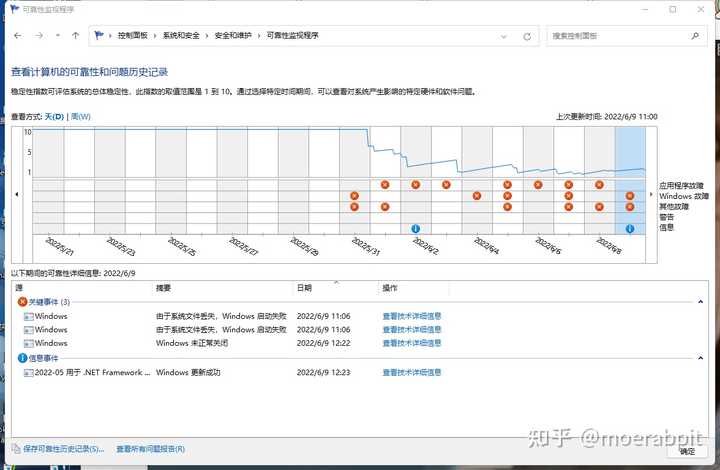Switch view to 天(D)

pyautogui.click(x=54, y=117)
